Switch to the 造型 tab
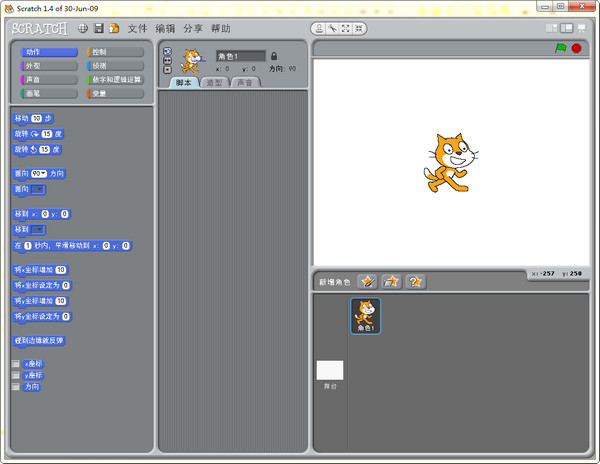The width and height of the screenshot is (600, 464). click(x=213, y=83)
